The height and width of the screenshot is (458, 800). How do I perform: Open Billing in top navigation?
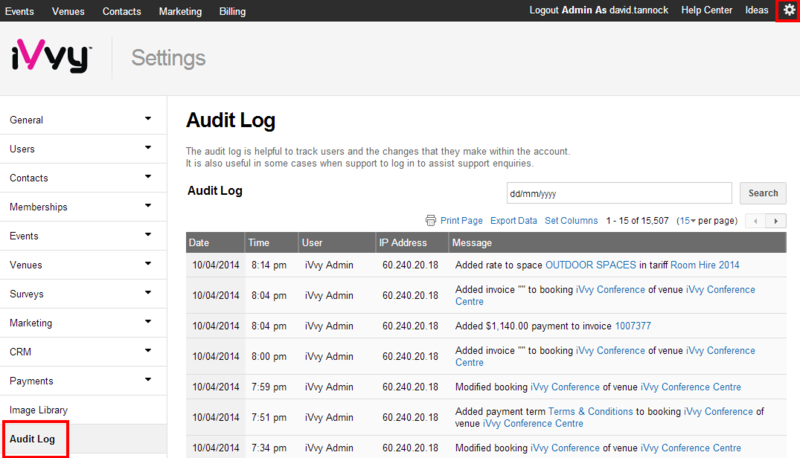click(x=232, y=11)
